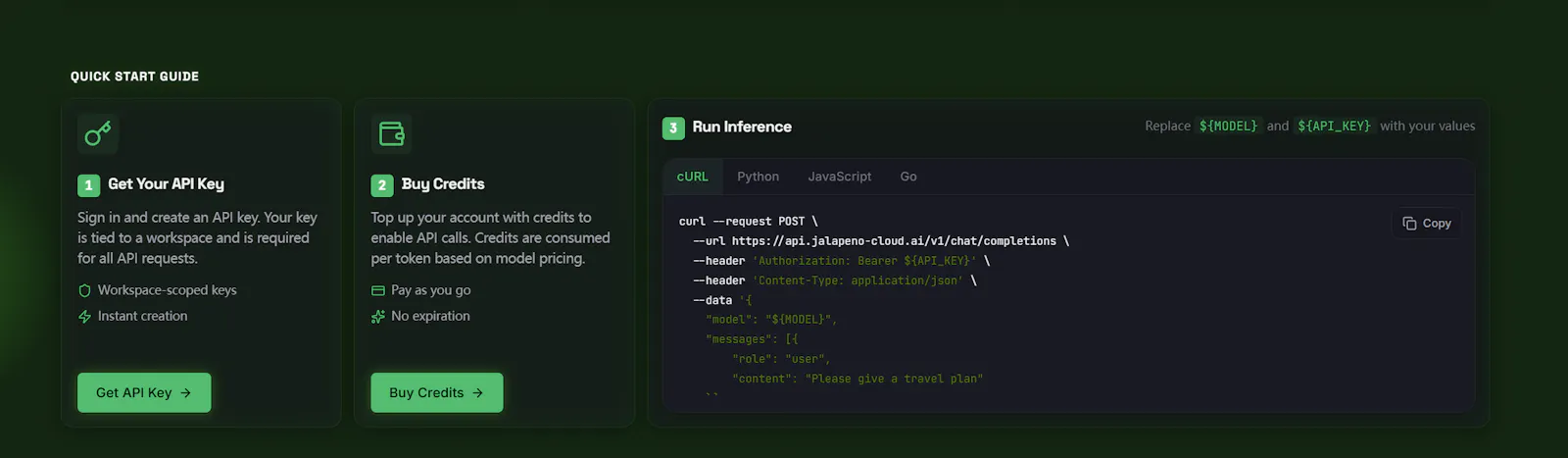Copy the code snippet with Copy button
The width and height of the screenshot is (1568, 458).
coord(1427,224)
